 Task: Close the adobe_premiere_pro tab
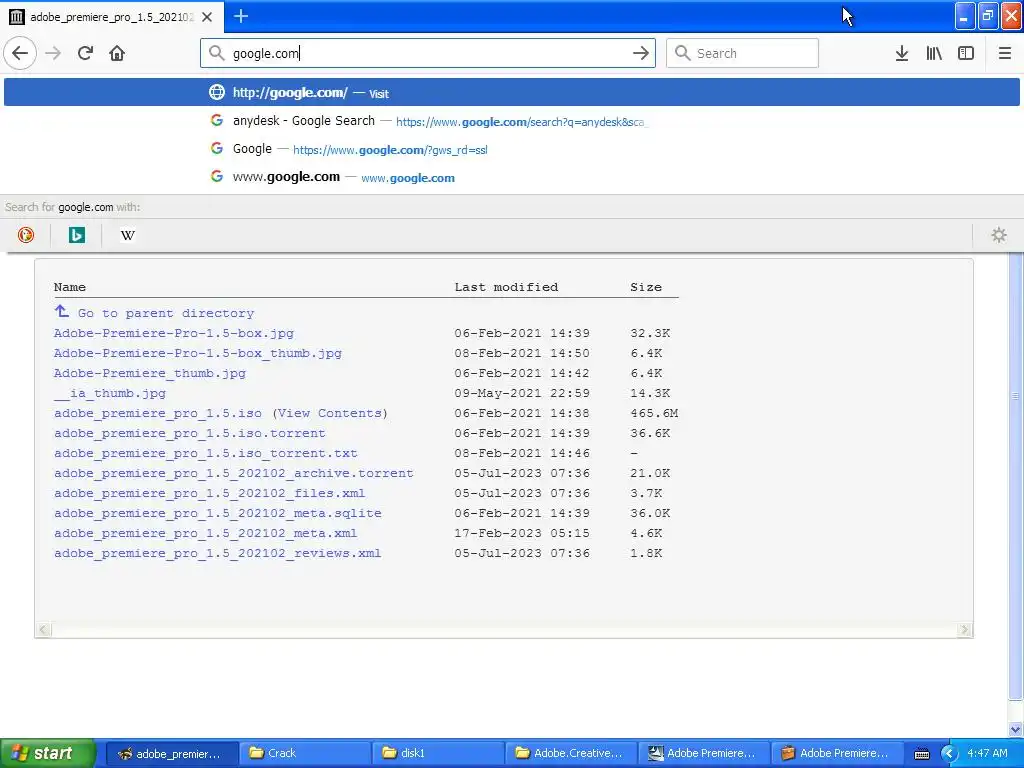207,17
